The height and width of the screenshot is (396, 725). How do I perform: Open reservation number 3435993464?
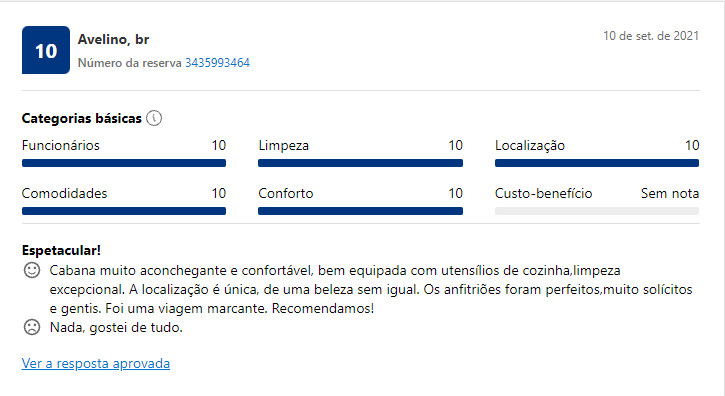(x=217, y=63)
